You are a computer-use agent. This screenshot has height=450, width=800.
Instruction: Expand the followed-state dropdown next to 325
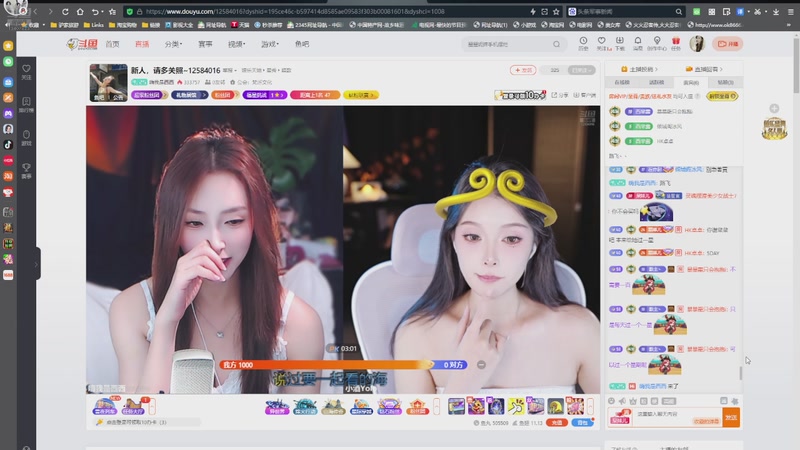click(x=582, y=70)
